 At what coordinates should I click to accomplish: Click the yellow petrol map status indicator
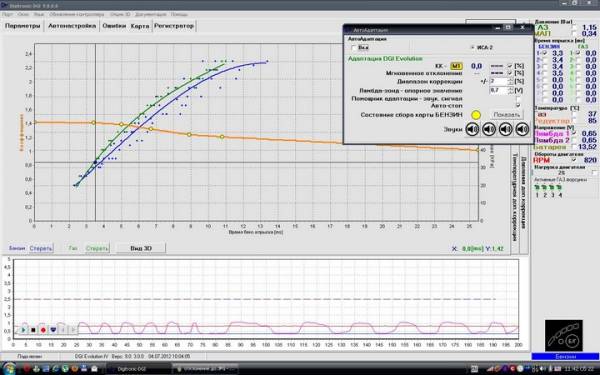coord(476,115)
